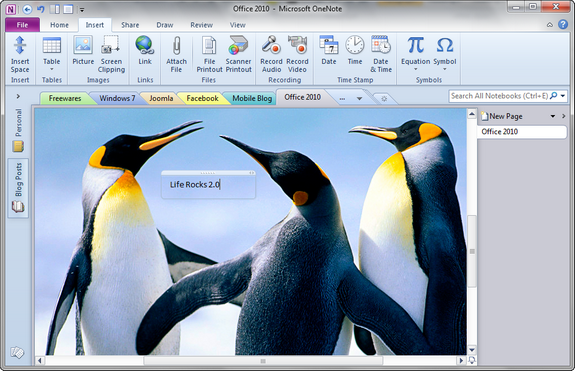Open the Joomla section tab

[x=161, y=98]
